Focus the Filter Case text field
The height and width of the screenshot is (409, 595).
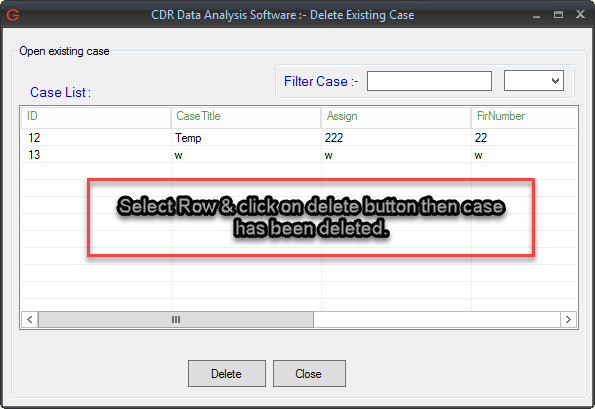click(429, 81)
